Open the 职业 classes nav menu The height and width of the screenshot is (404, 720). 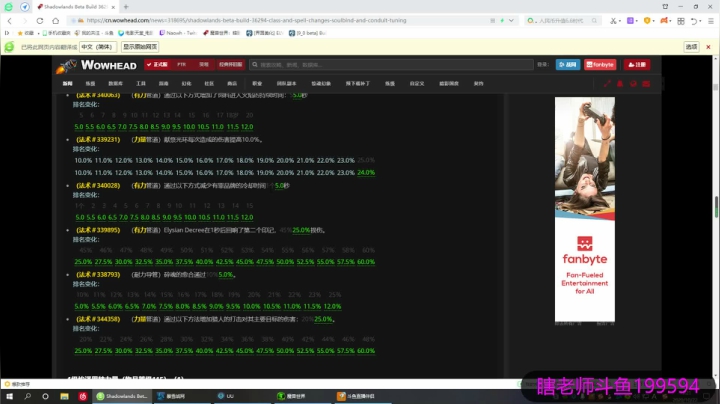click(257, 84)
